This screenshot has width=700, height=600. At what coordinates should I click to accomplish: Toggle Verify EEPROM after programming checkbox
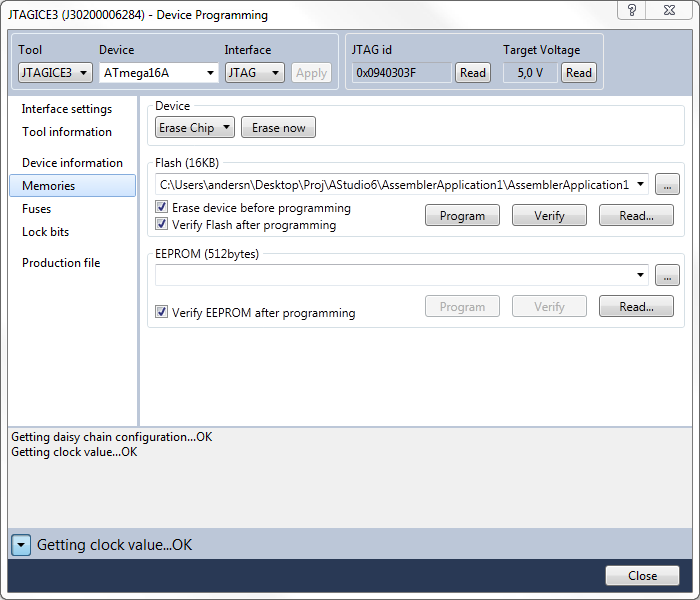coord(162,313)
